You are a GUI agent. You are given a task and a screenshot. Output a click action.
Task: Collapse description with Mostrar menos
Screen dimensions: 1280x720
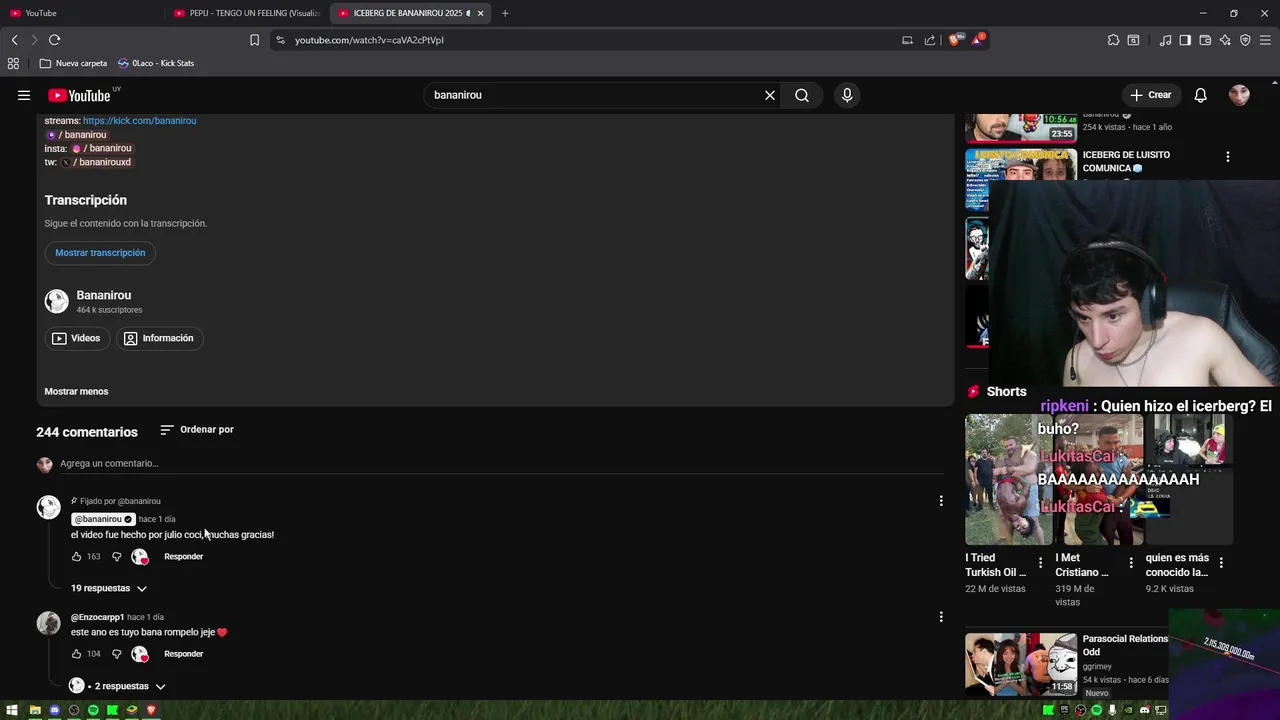tap(76, 392)
